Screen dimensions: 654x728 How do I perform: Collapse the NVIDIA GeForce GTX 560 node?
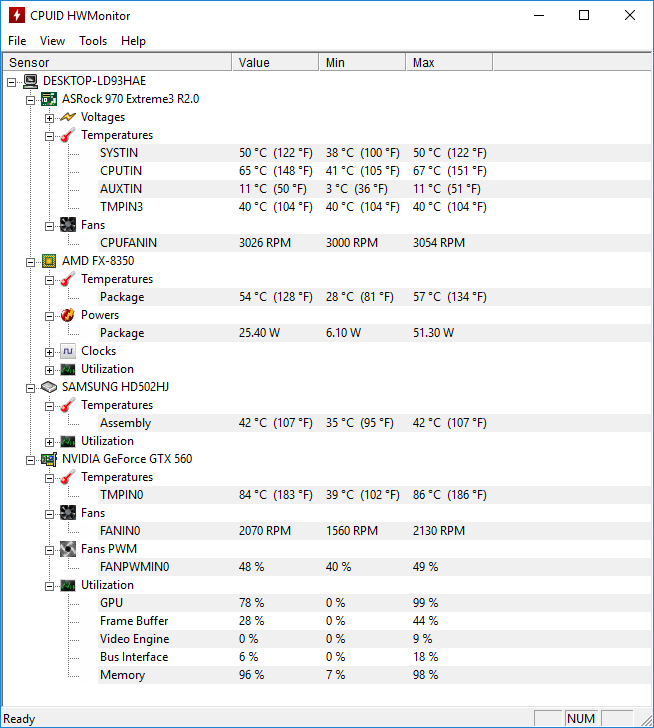coord(30,461)
